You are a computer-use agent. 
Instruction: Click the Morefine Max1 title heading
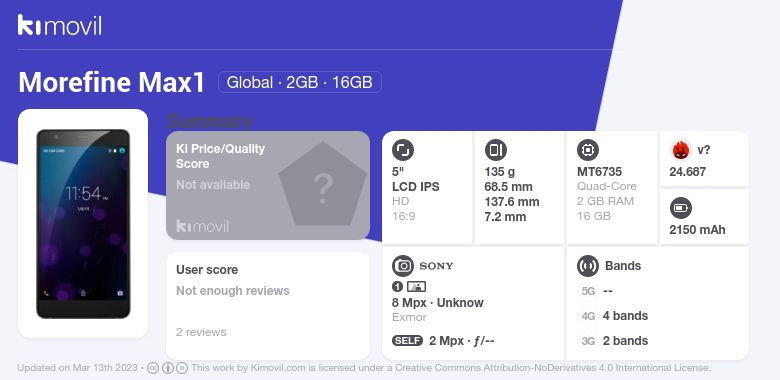click(111, 83)
